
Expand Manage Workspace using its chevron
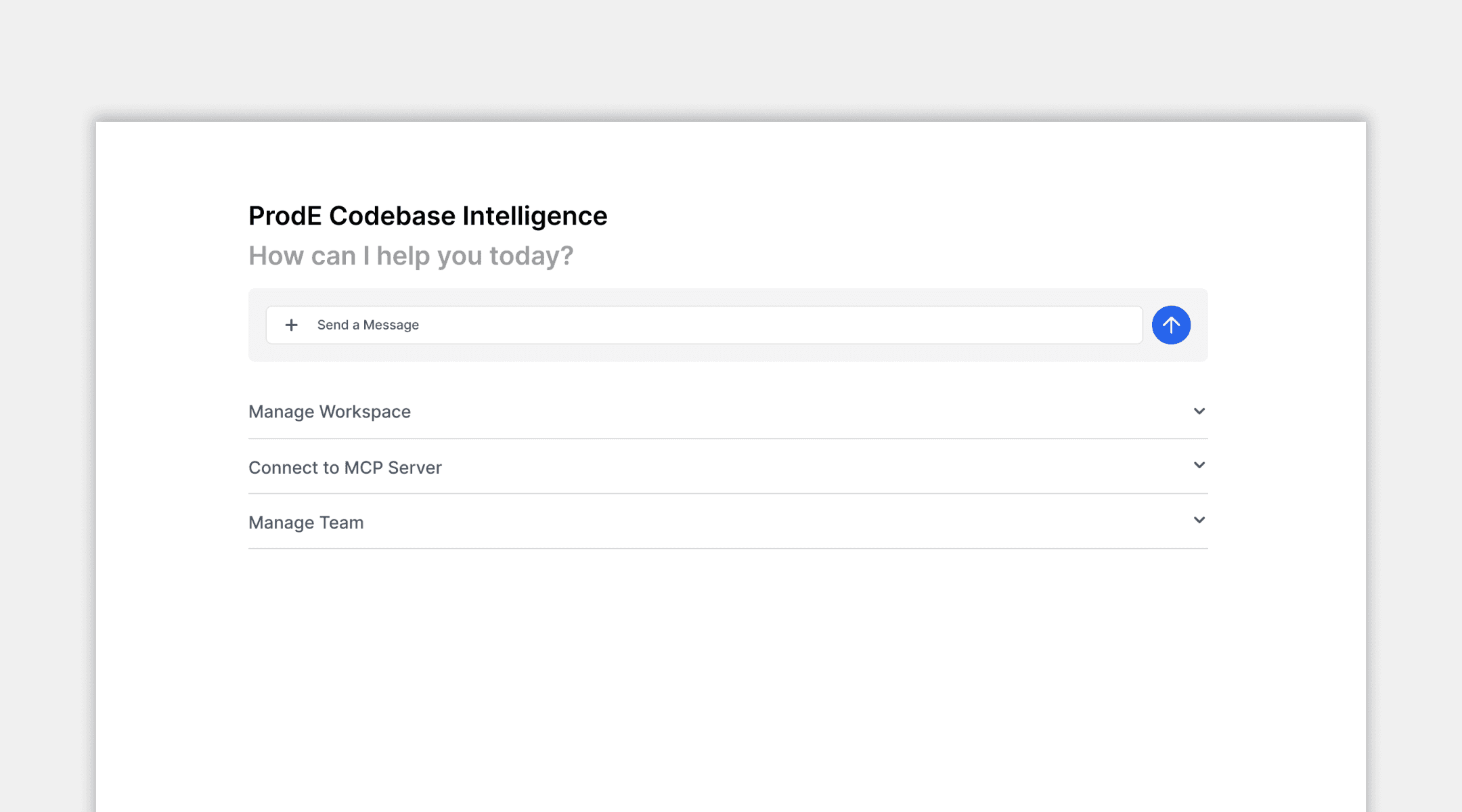tap(1199, 411)
